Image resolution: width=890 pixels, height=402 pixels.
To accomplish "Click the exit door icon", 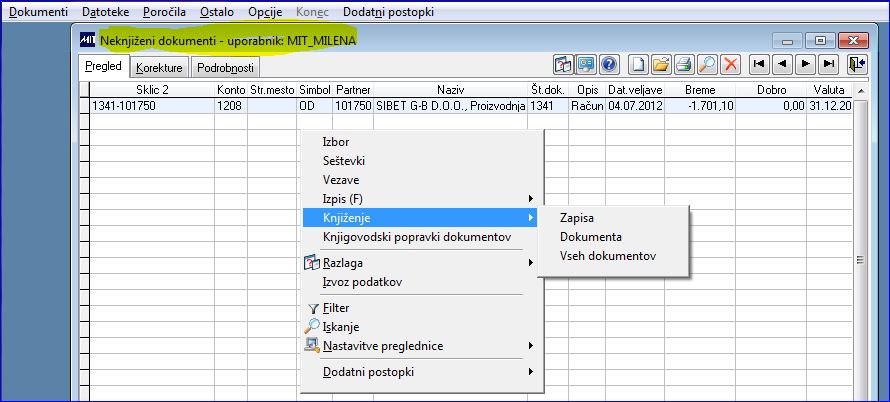I will [857, 65].
